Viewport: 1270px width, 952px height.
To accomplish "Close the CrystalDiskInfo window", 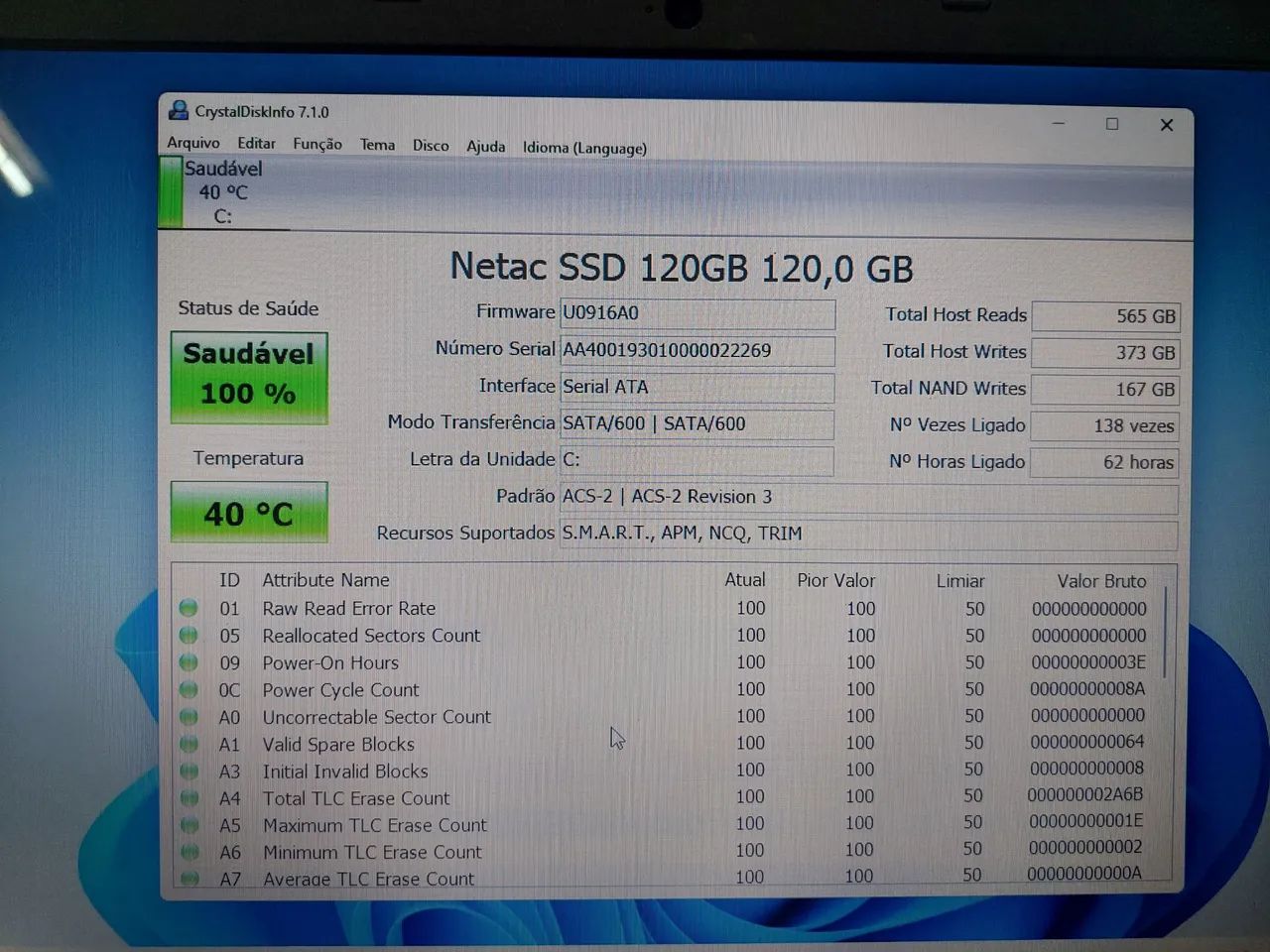I will [x=1167, y=125].
